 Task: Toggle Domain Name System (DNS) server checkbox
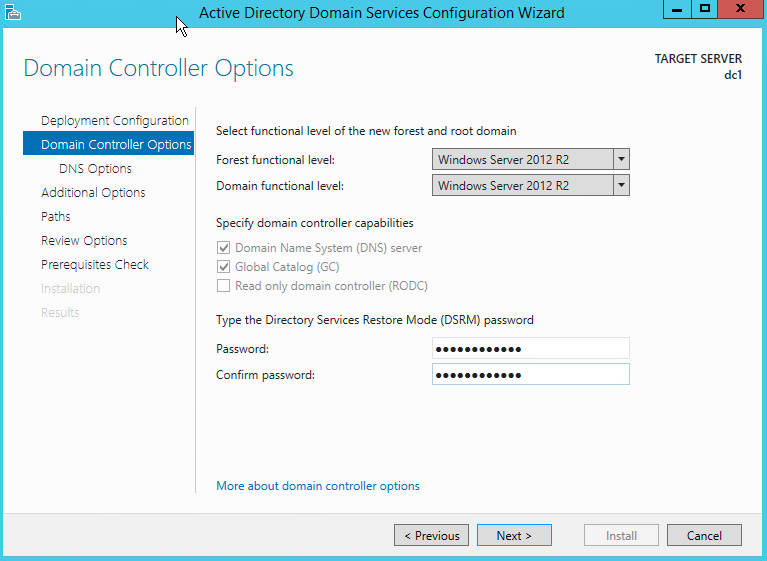point(224,248)
